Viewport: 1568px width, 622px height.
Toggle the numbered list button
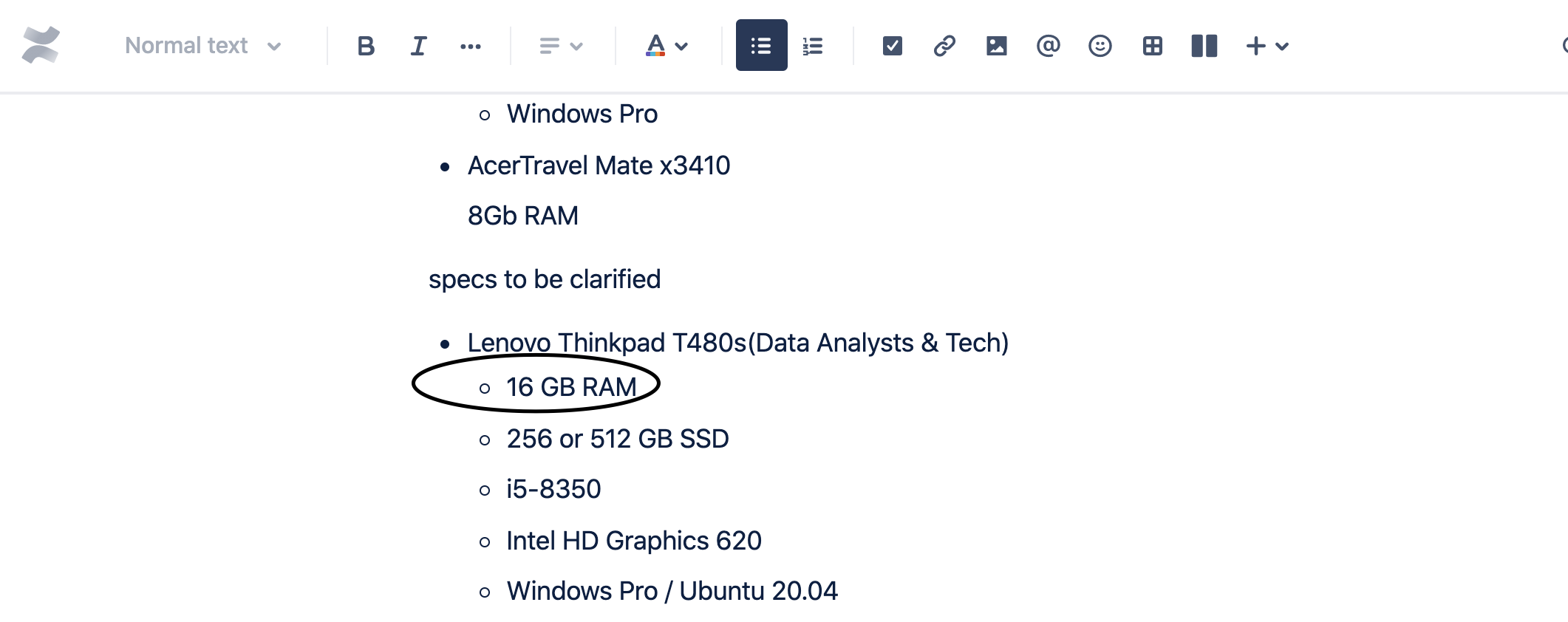813,46
